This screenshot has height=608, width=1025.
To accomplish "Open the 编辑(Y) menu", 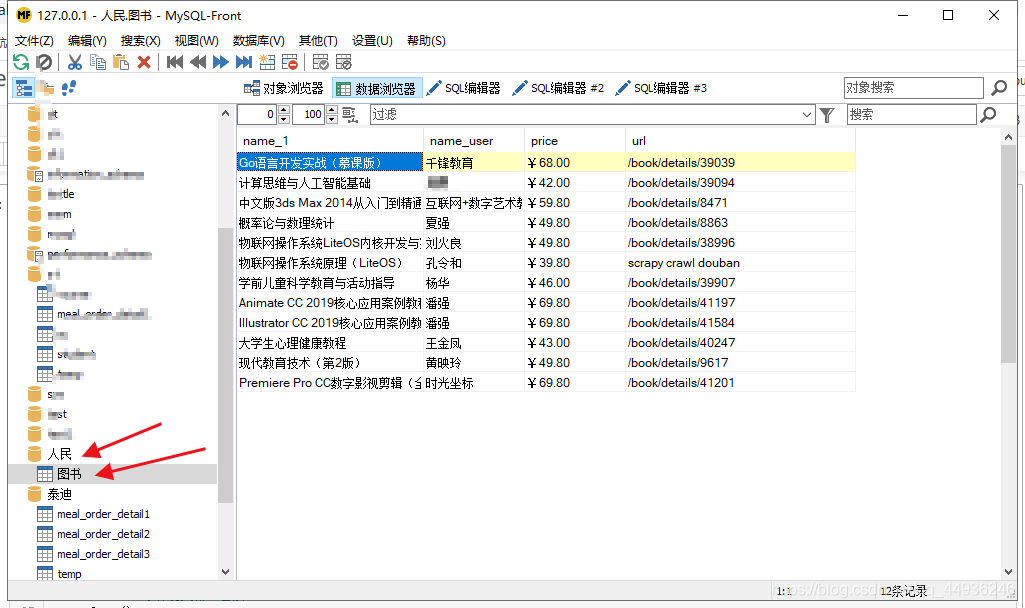I will pyautogui.click(x=87, y=41).
